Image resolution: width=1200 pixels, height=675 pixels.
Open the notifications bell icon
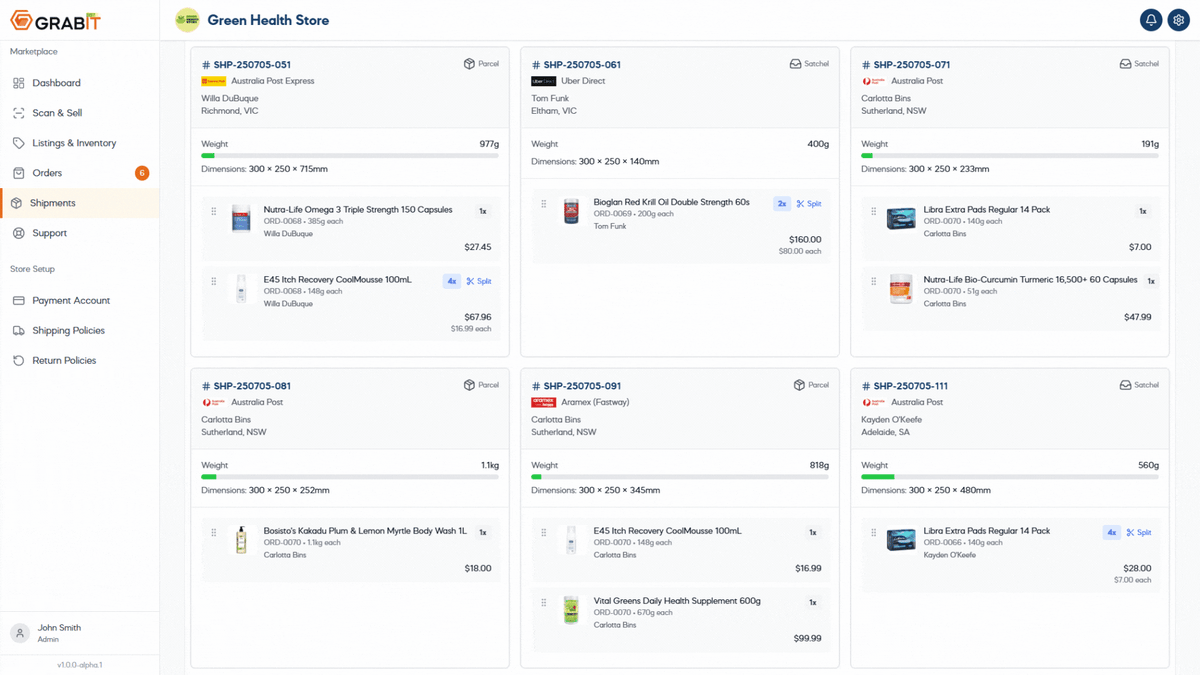click(1151, 20)
